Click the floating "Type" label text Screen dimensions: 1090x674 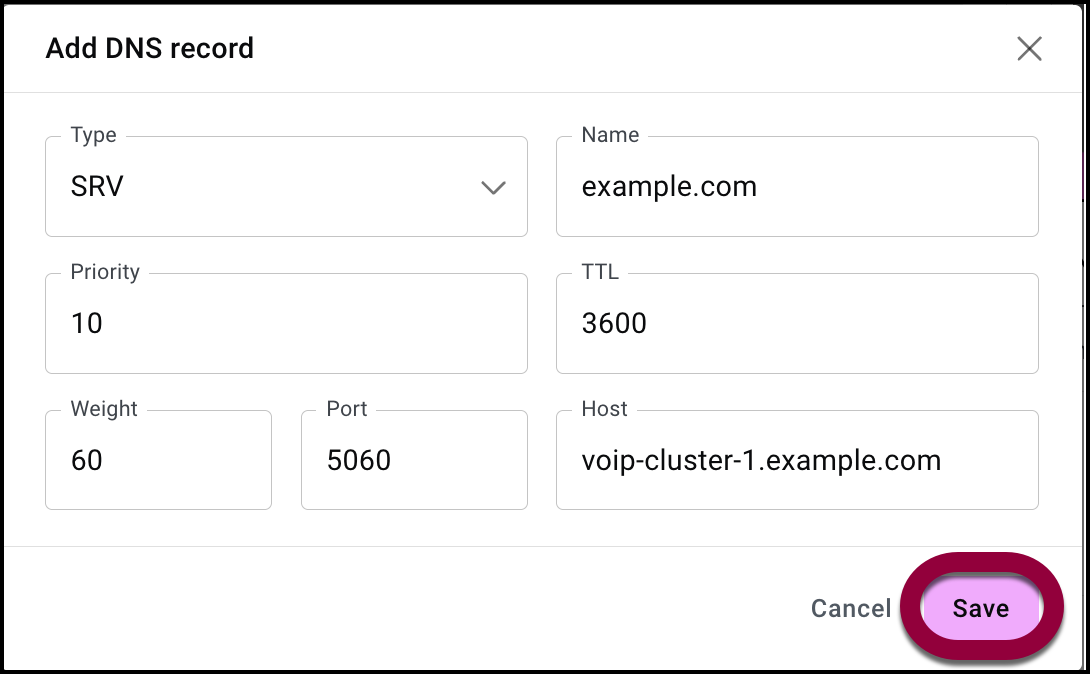pyautogui.click(x=93, y=135)
